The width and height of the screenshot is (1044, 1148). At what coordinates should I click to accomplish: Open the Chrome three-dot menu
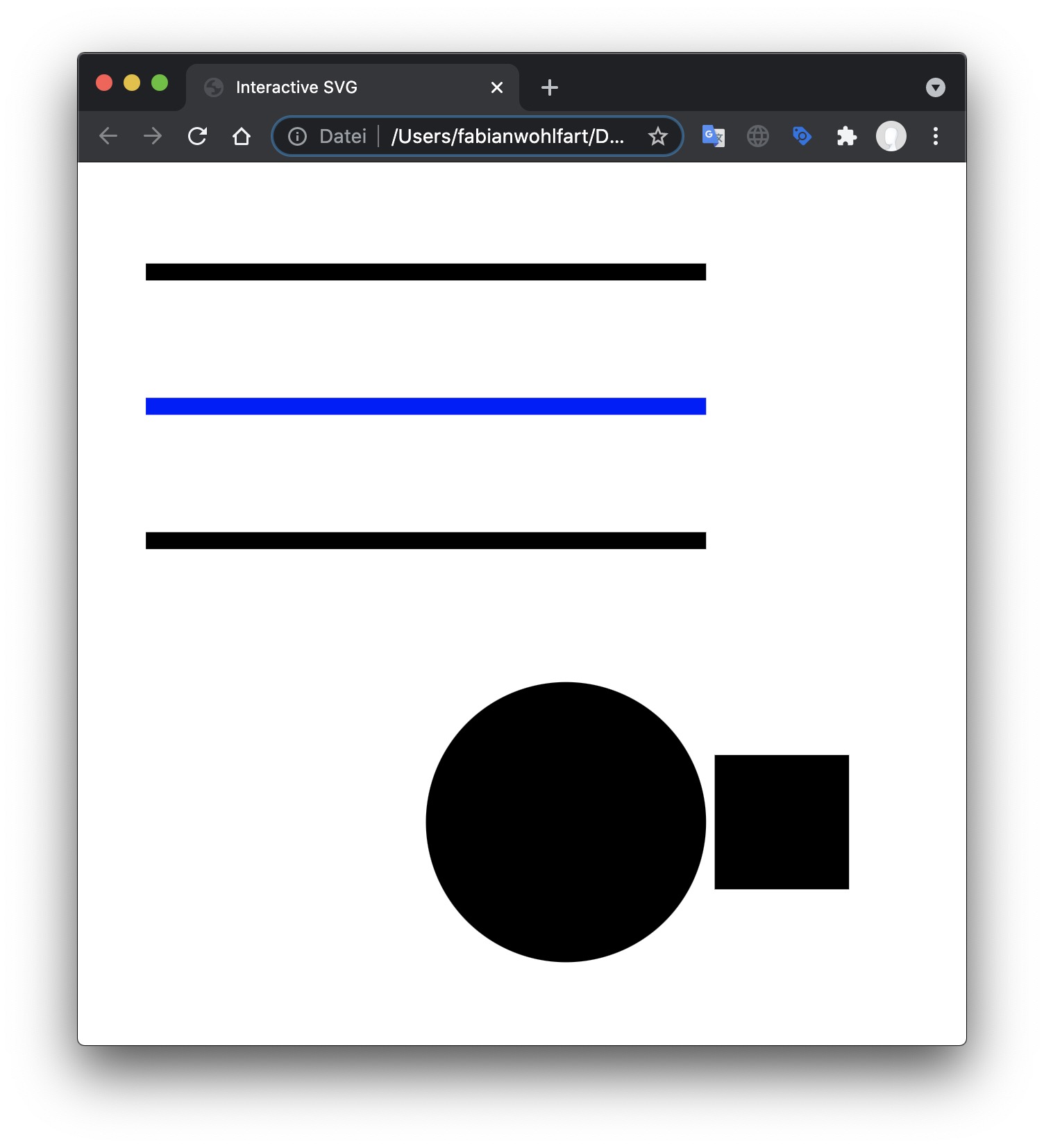click(x=936, y=136)
